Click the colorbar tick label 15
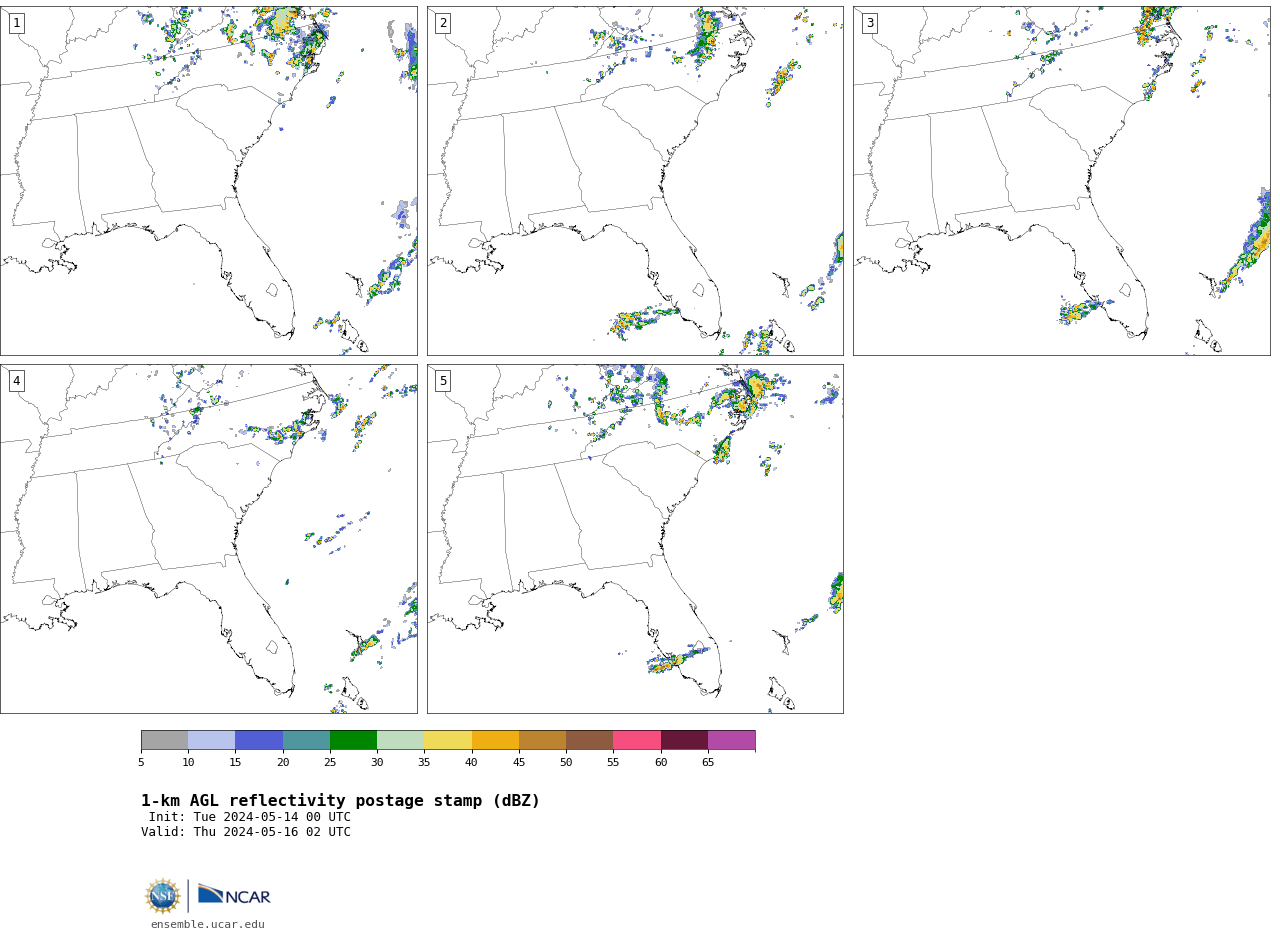The width and height of the screenshot is (1280, 936). click(x=235, y=763)
